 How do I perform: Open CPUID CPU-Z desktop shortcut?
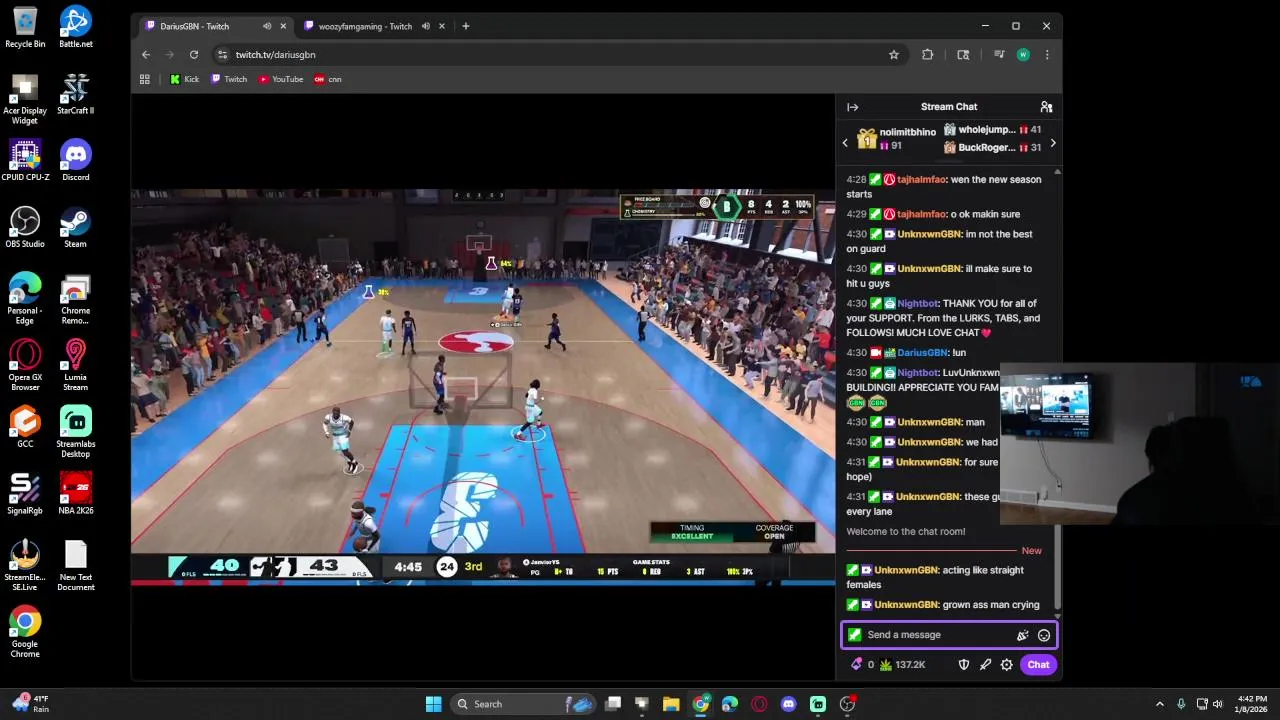pyautogui.click(x=25, y=161)
